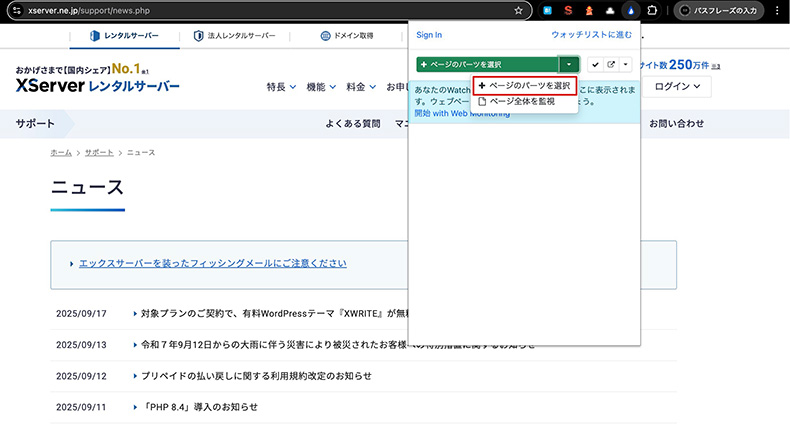Click the bookmark star in the address bar
The width and height of the screenshot is (790, 430).
[518, 10]
